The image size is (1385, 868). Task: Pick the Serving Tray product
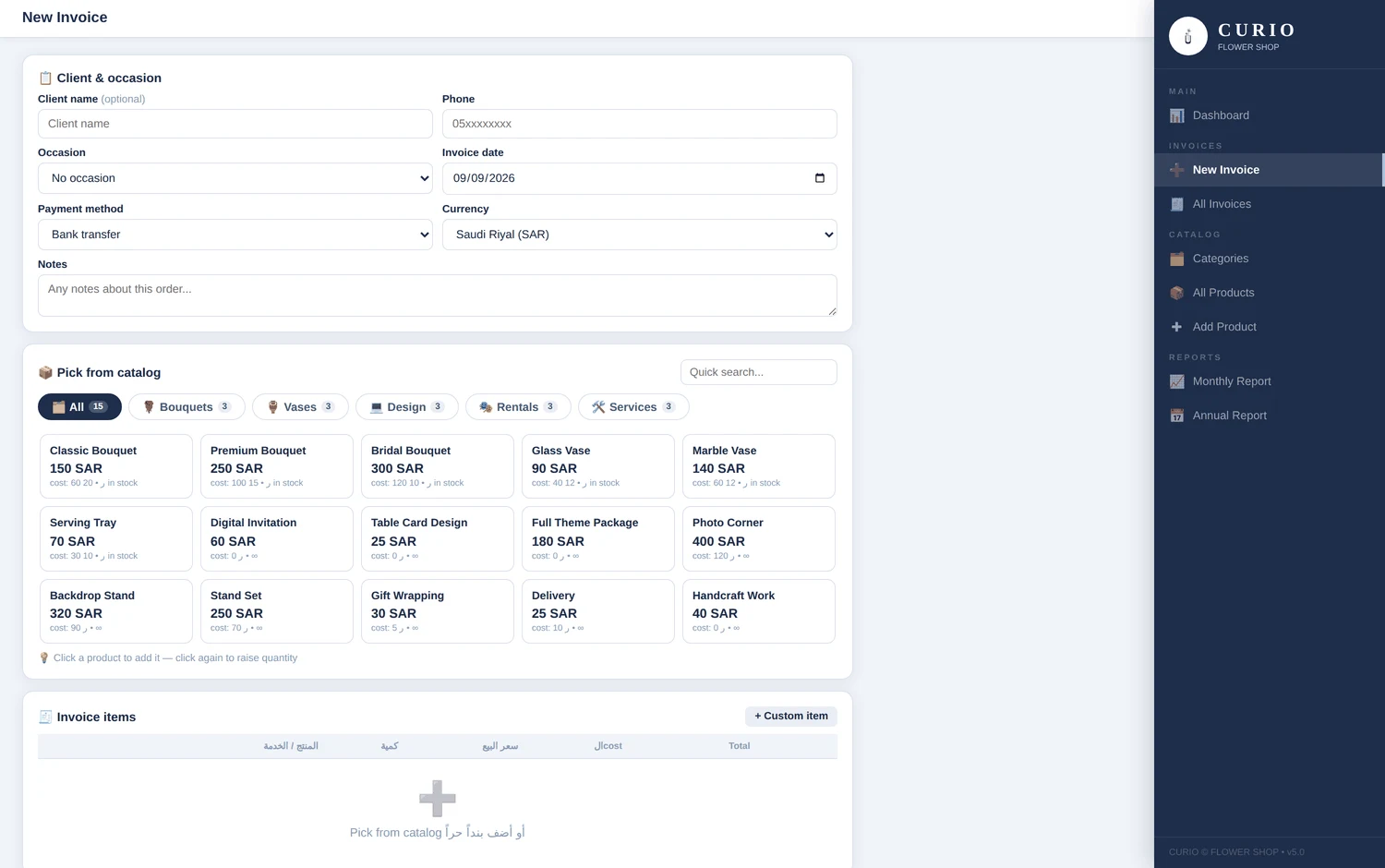click(x=116, y=539)
